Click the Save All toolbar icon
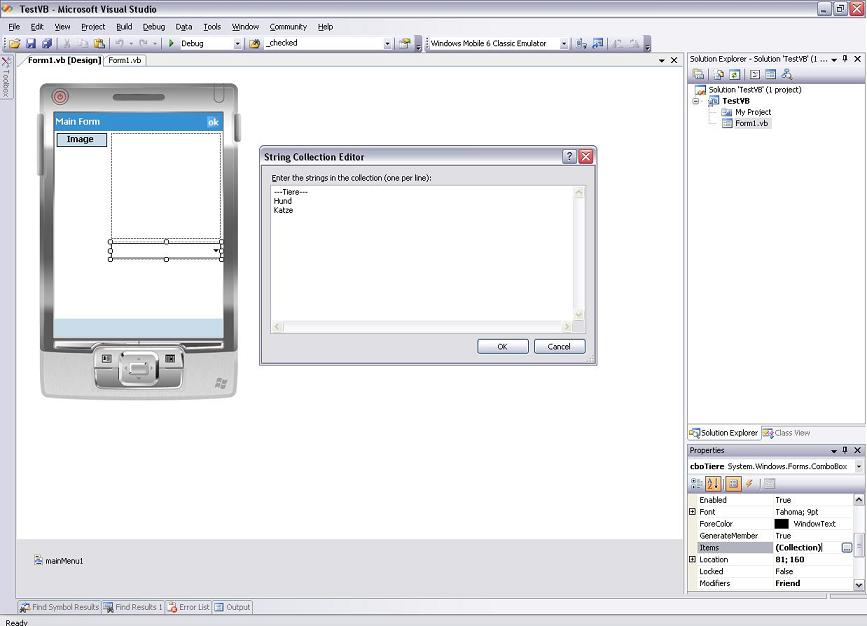The width and height of the screenshot is (867, 626). click(x=47, y=43)
